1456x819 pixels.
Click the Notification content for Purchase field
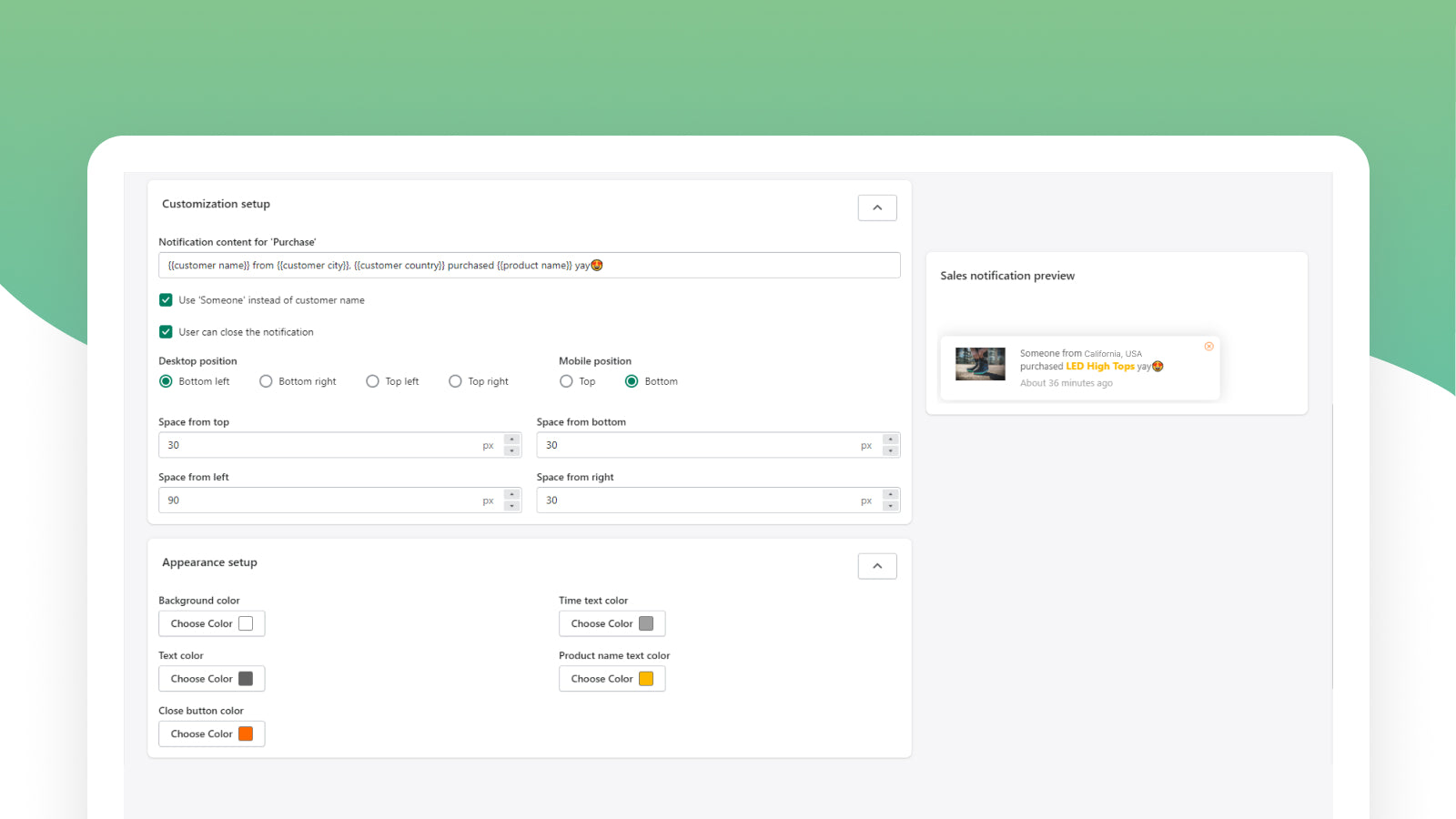(x=528, y=266)
